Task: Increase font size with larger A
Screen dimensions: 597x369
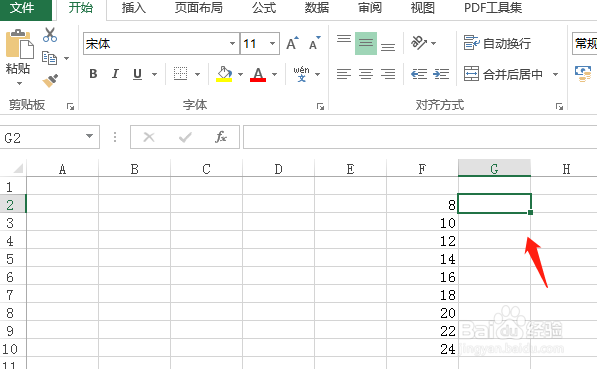Action: click(x=292, y=43)
